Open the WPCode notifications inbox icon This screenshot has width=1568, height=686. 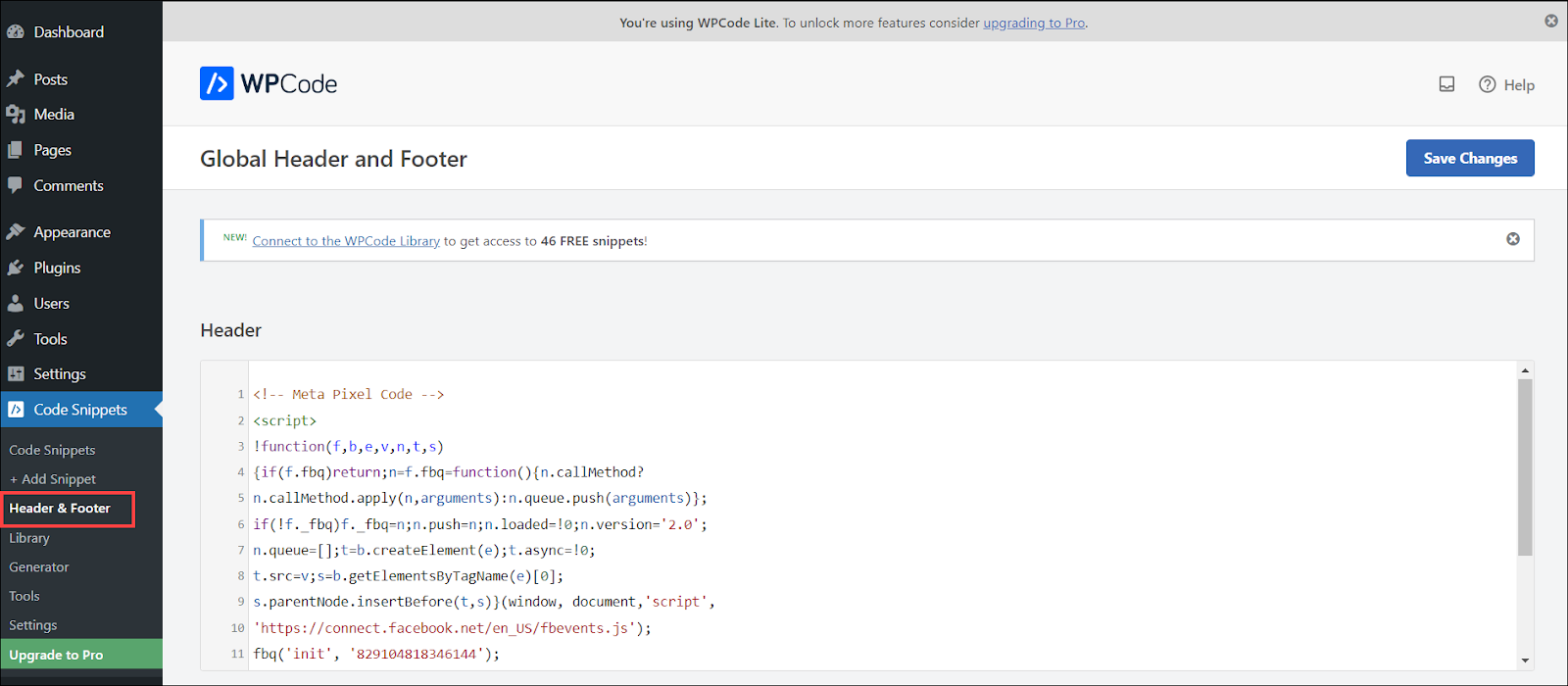tap(1446, 84)
